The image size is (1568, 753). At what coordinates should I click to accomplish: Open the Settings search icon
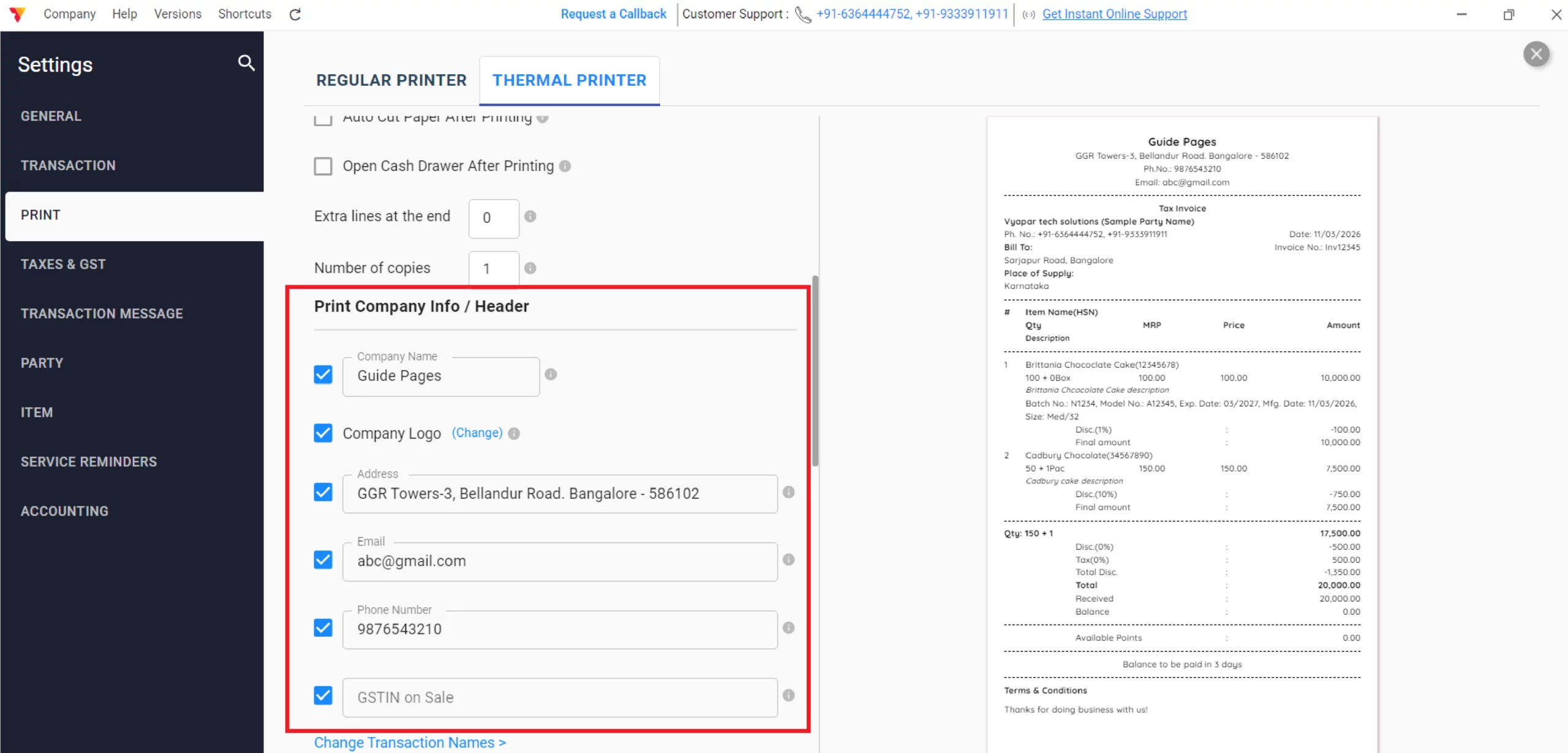[x=246, y=63]
